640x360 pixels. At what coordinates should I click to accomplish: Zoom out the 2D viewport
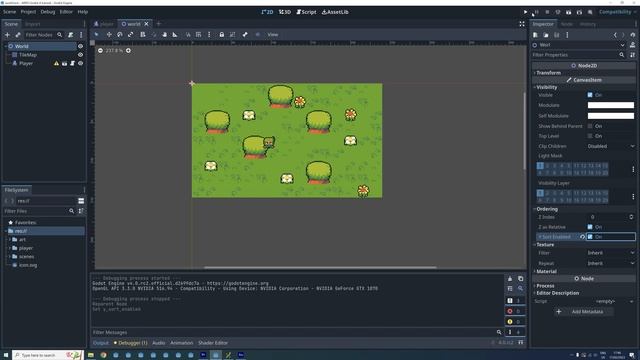click(x=100, y=51)
